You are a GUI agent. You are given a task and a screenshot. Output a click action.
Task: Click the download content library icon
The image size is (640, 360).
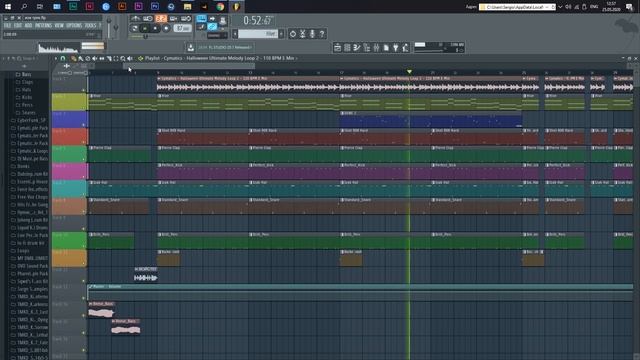point(191,48)
